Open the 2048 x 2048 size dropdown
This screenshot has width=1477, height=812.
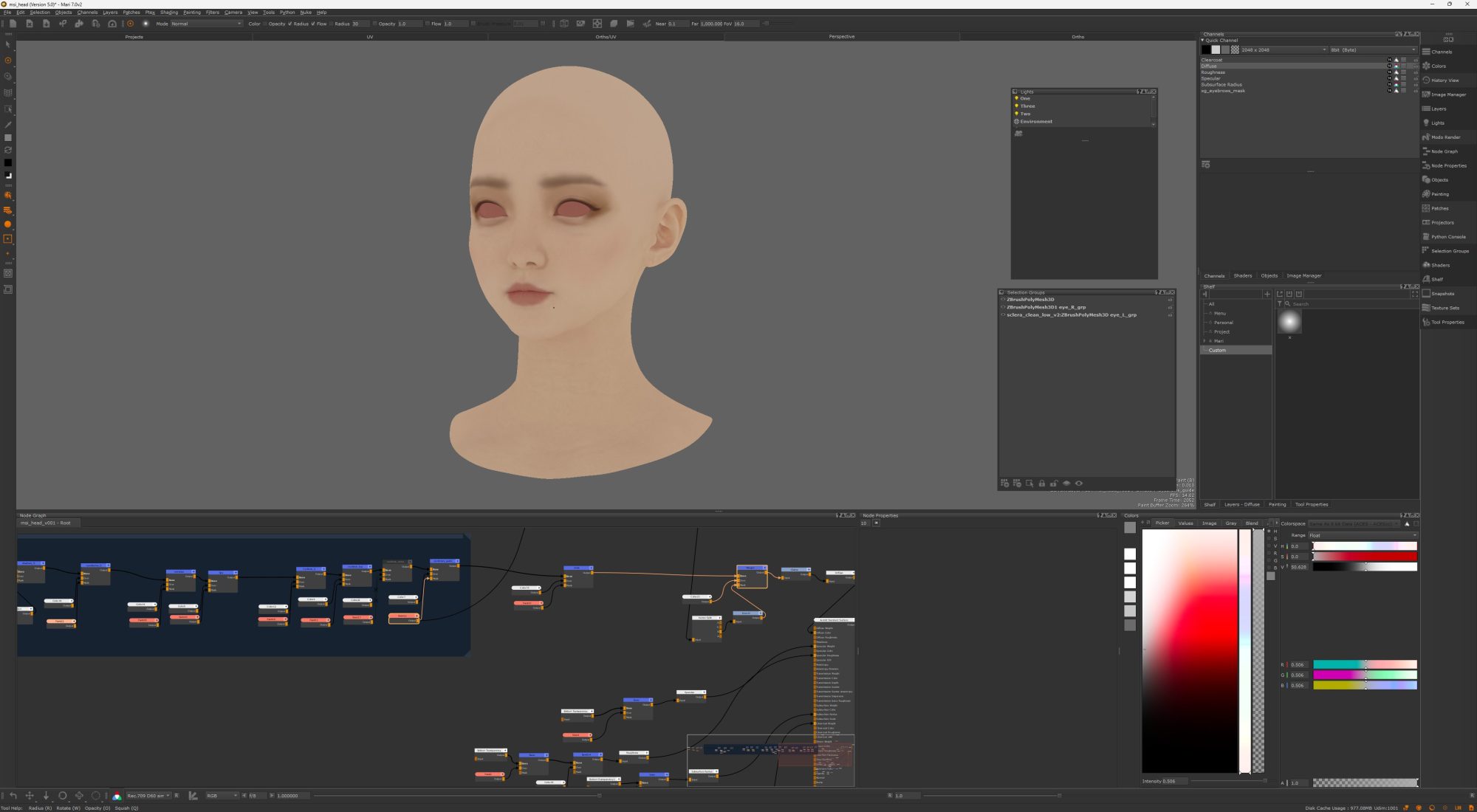pos(1283,50)
